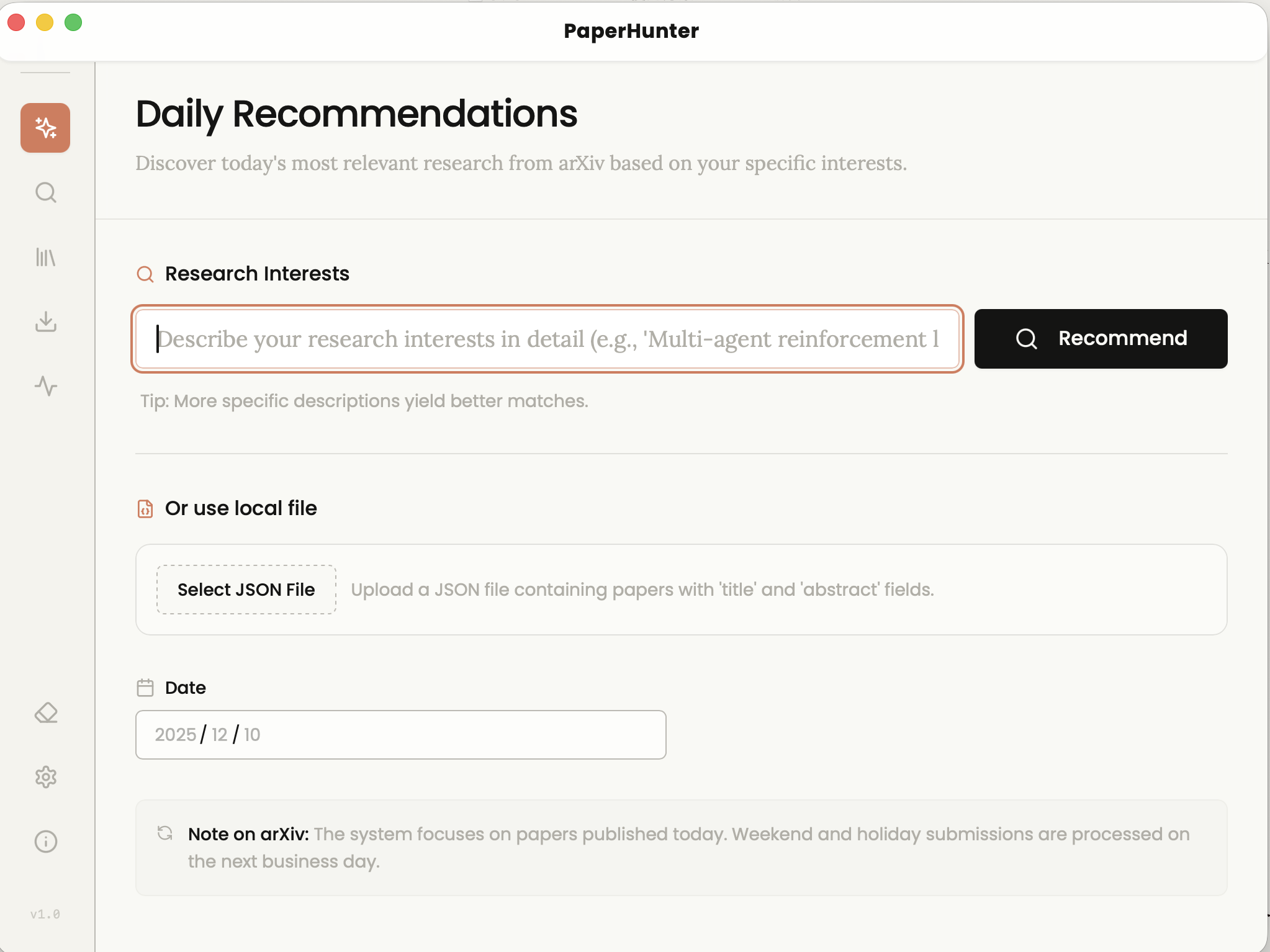Open the activity pulse icon in sidebar

(x=45, y=386)
